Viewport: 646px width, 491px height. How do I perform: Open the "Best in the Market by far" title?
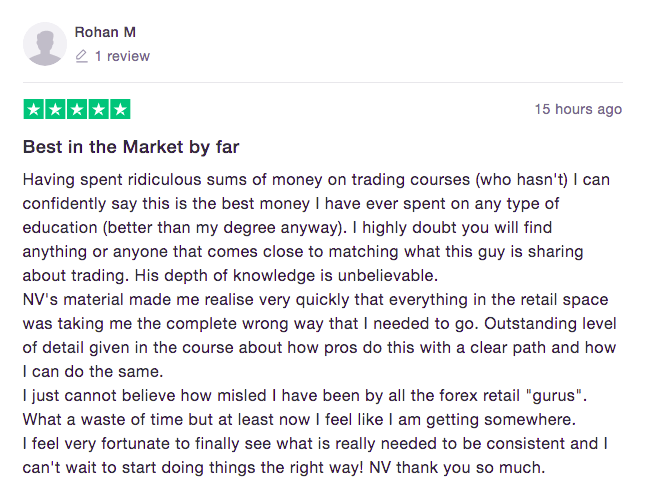[x=131, y=148]
